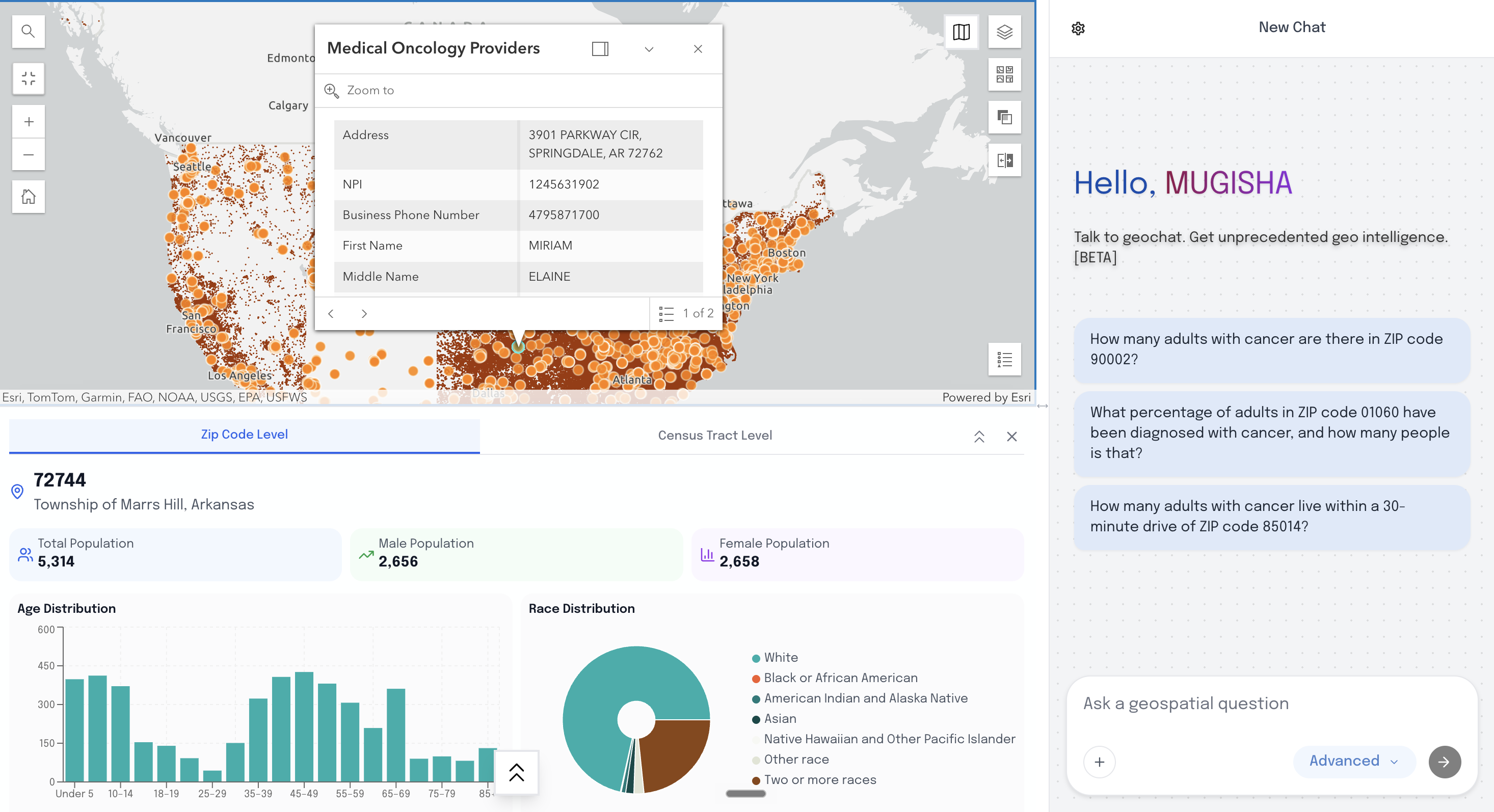Zoom in on the map

point(29,122)
